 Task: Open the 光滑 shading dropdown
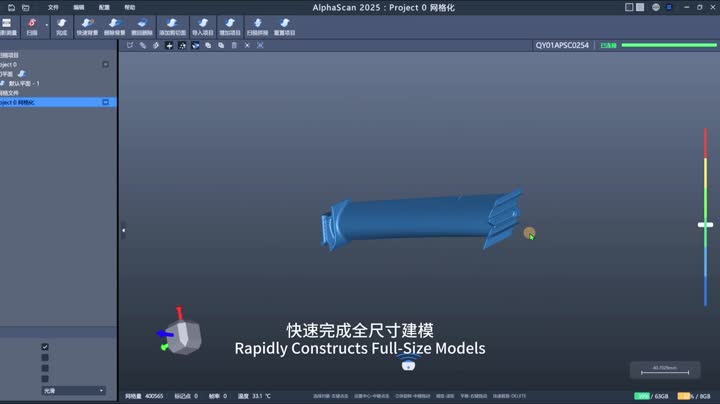[73, 391]
